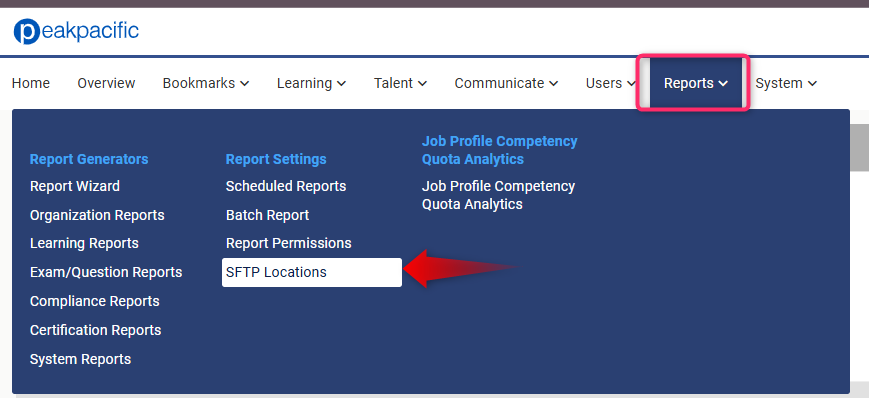
Task: Go to the Home tab
Action: (30, 83)
